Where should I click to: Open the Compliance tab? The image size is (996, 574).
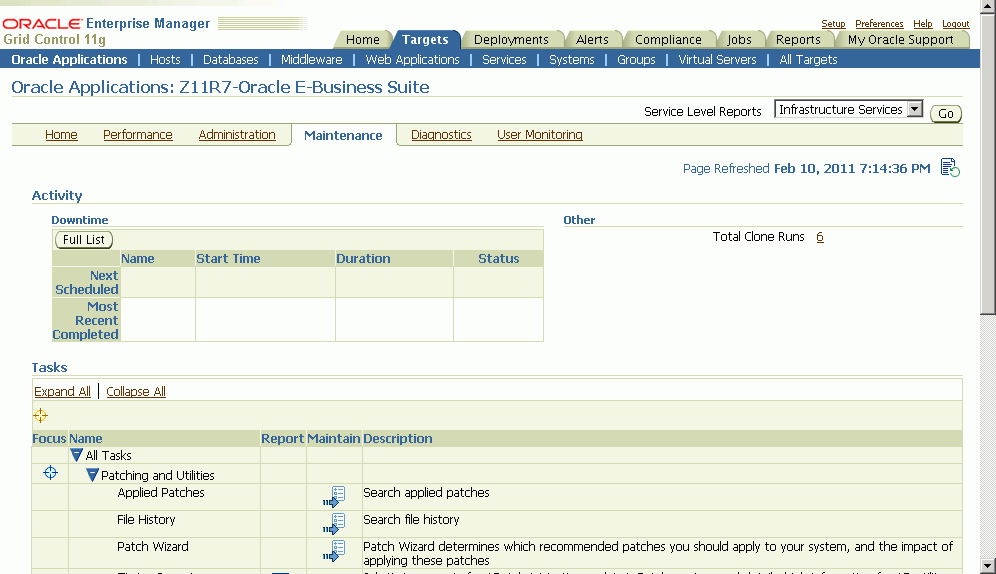[668, 39]
